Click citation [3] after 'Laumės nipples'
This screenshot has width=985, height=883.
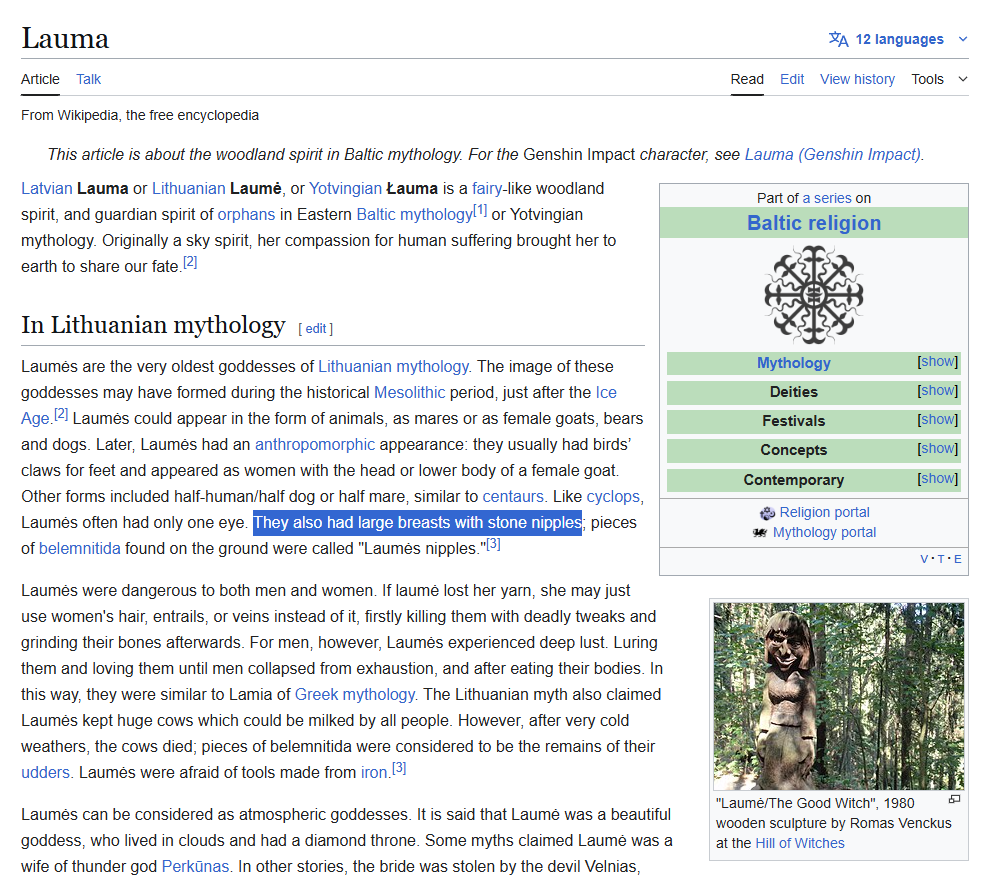coord(494,544)
